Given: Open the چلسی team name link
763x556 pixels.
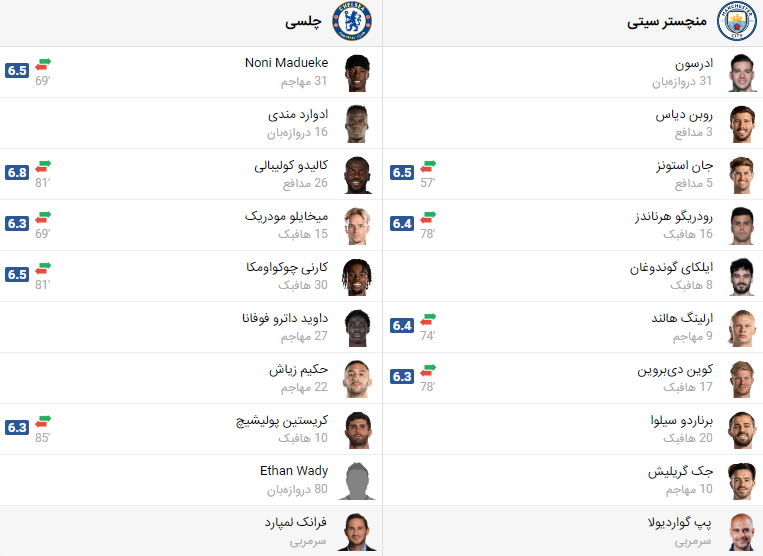Looking at the screenshot, I should coord(303,22).
